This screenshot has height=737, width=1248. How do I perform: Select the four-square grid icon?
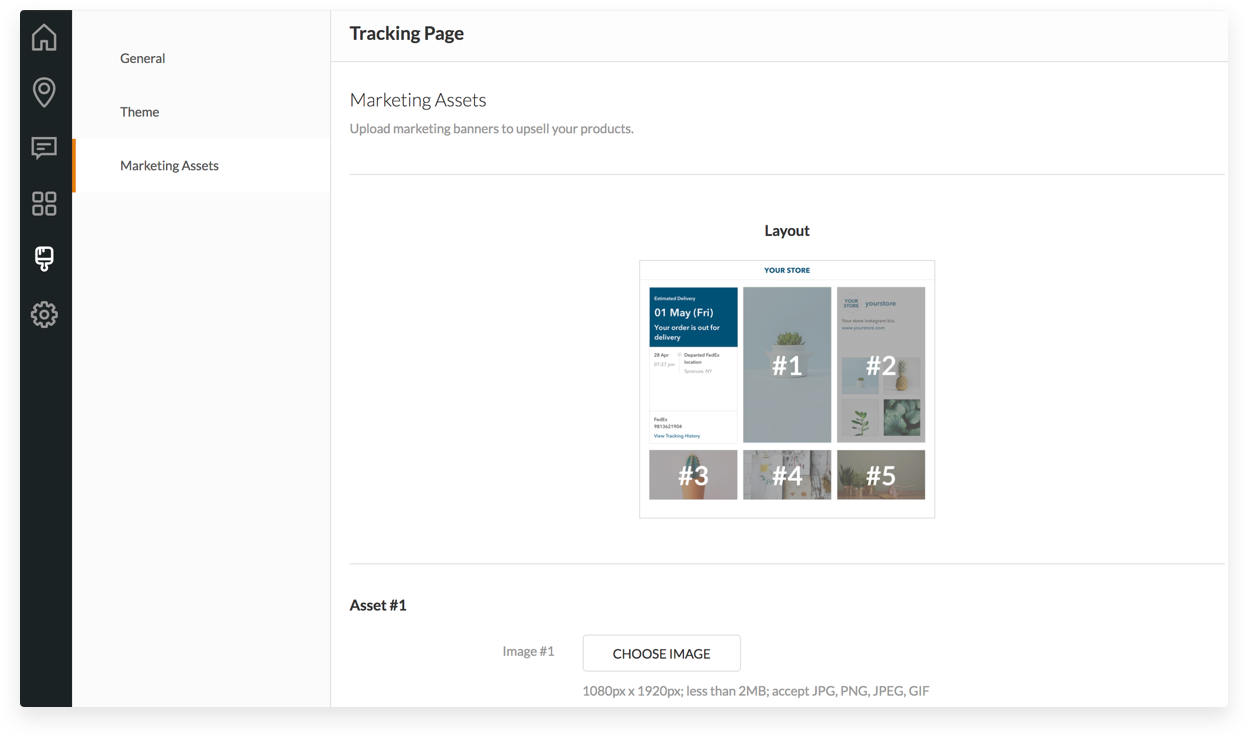point(44,204)
